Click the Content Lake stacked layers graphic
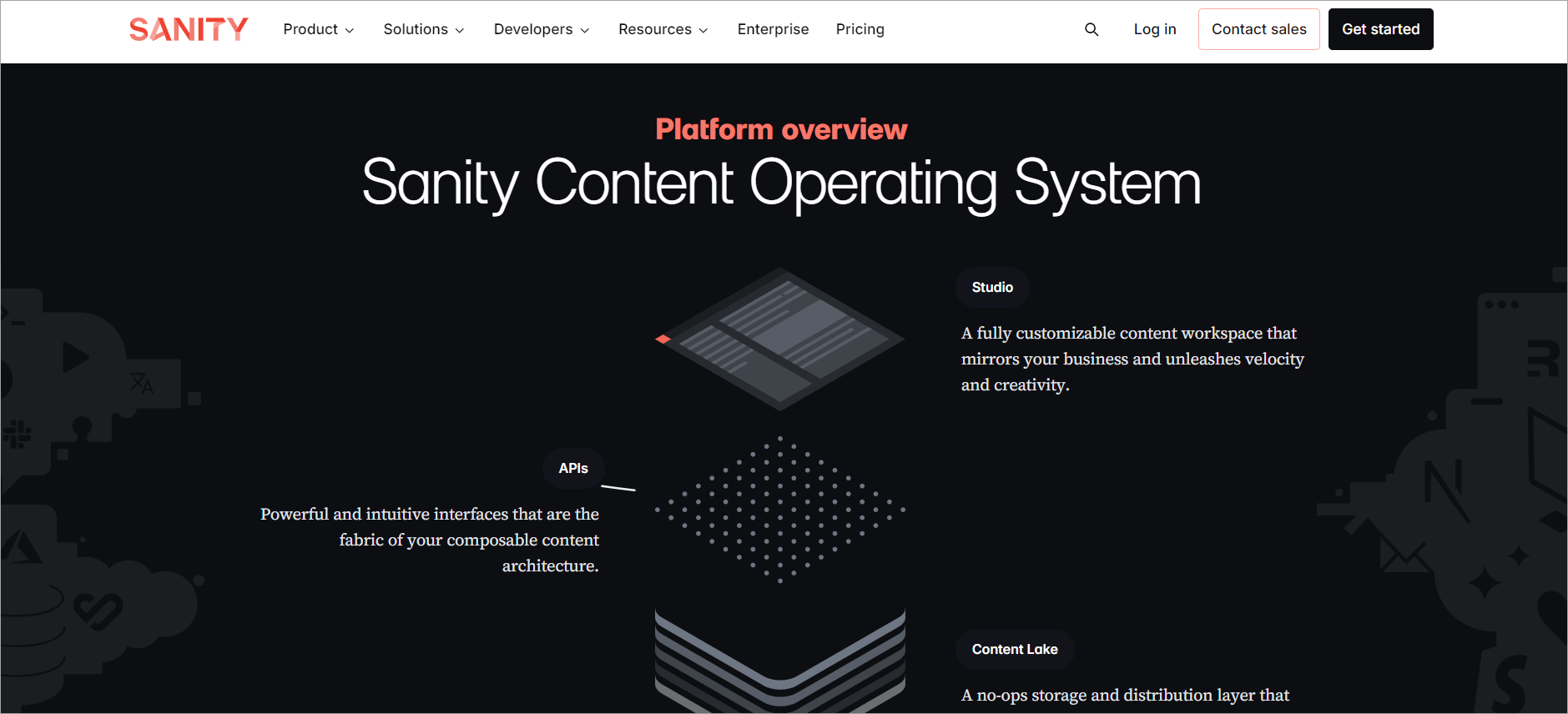 pos(779,661)
